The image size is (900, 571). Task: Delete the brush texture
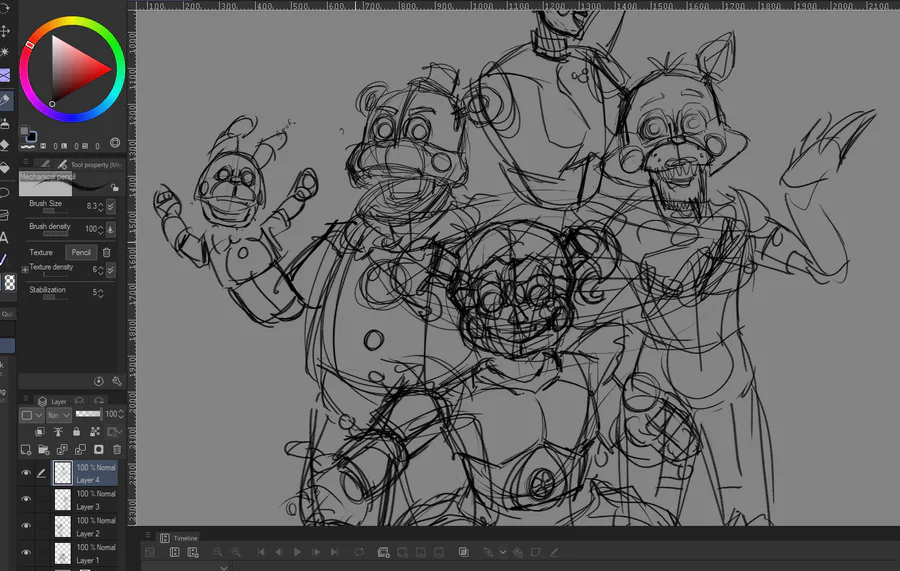point(106,253)
